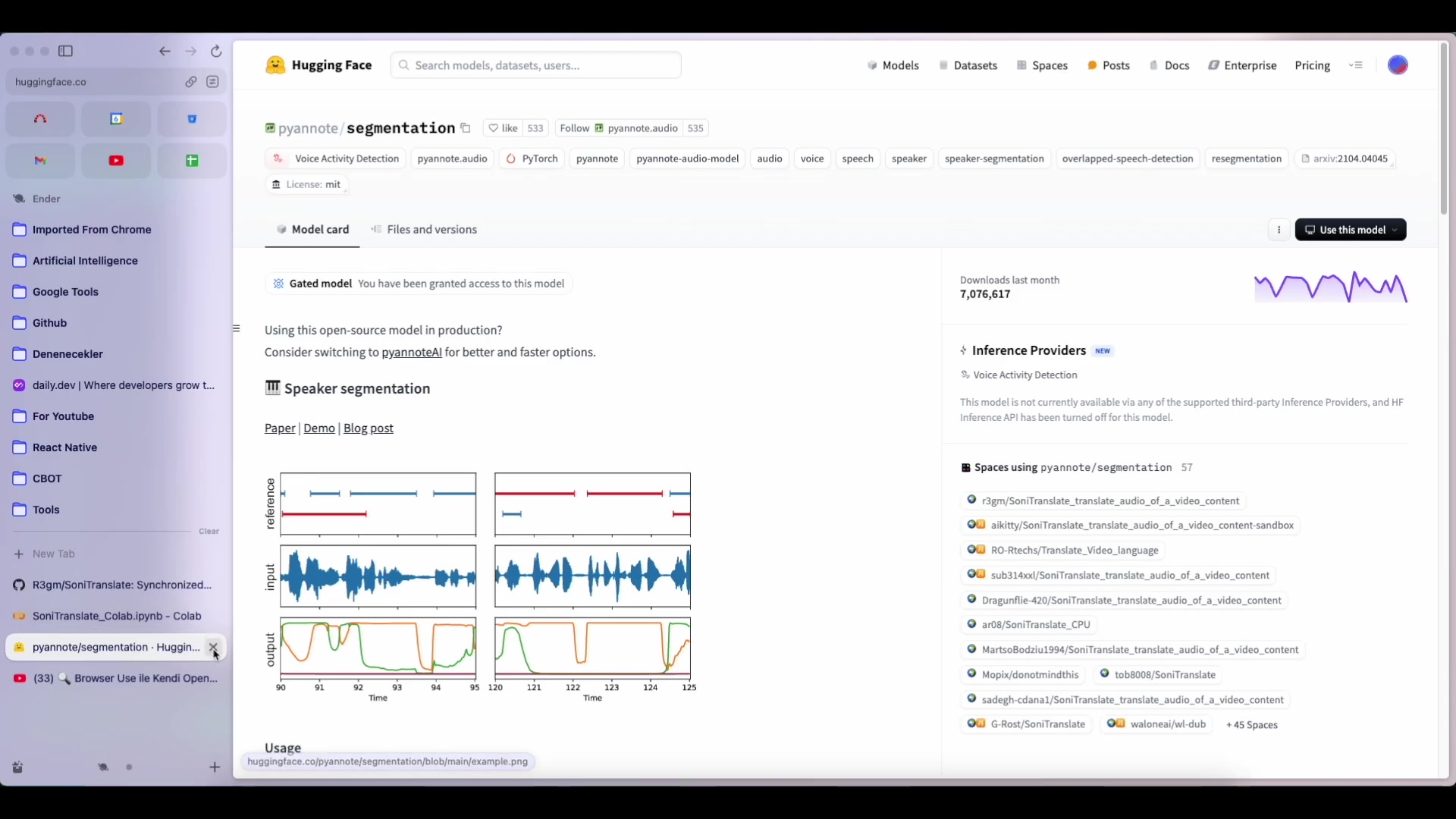This screenshot has height=819, width=1456.
Task: Open the daily.dev bookmark
Action: pos(116,385)
